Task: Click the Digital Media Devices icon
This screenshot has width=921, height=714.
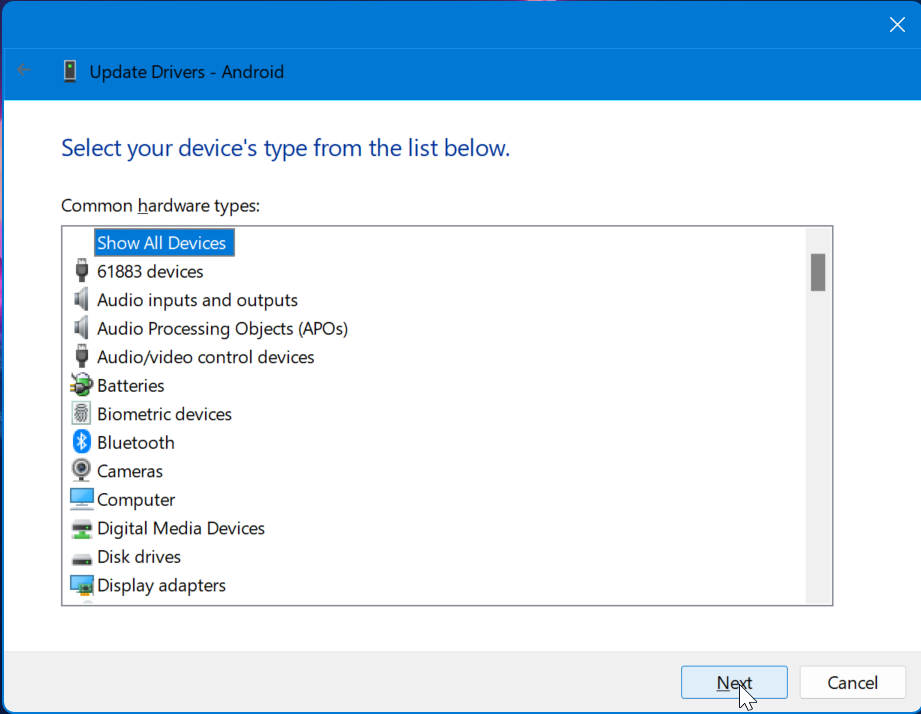Action: tap(81, 528)
